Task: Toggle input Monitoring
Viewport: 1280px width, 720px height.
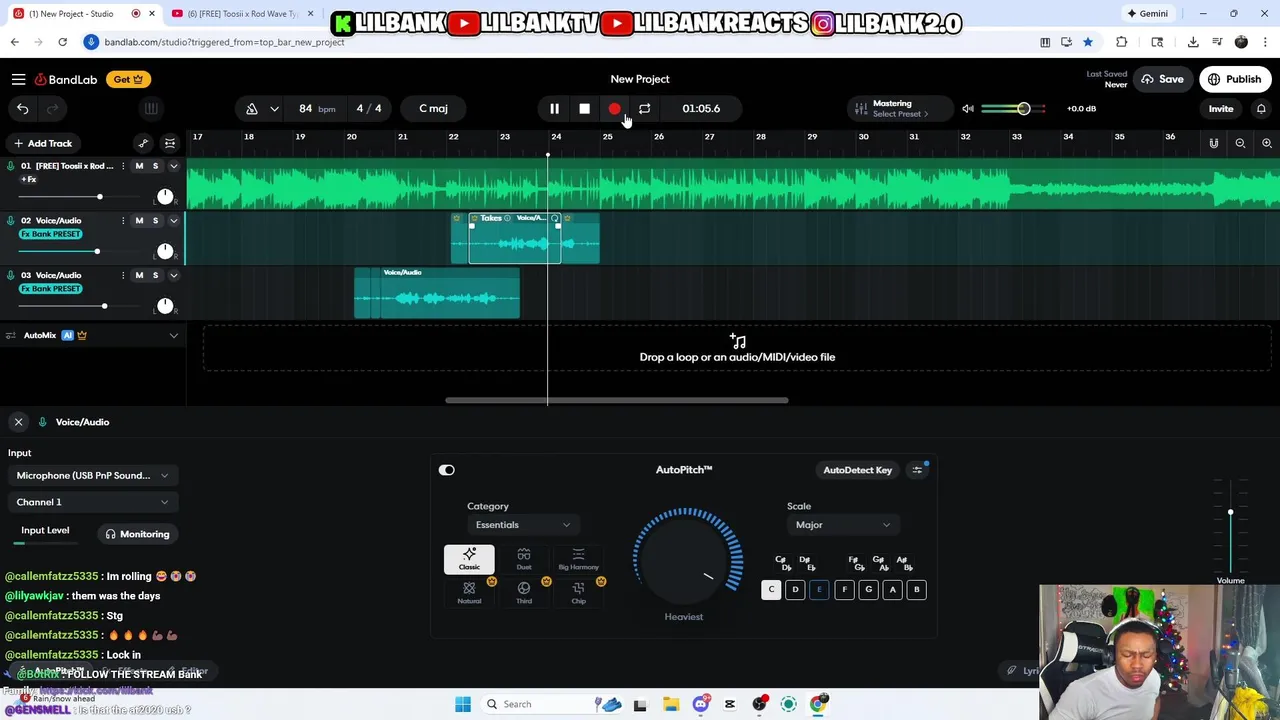Action: pos(138,534)
